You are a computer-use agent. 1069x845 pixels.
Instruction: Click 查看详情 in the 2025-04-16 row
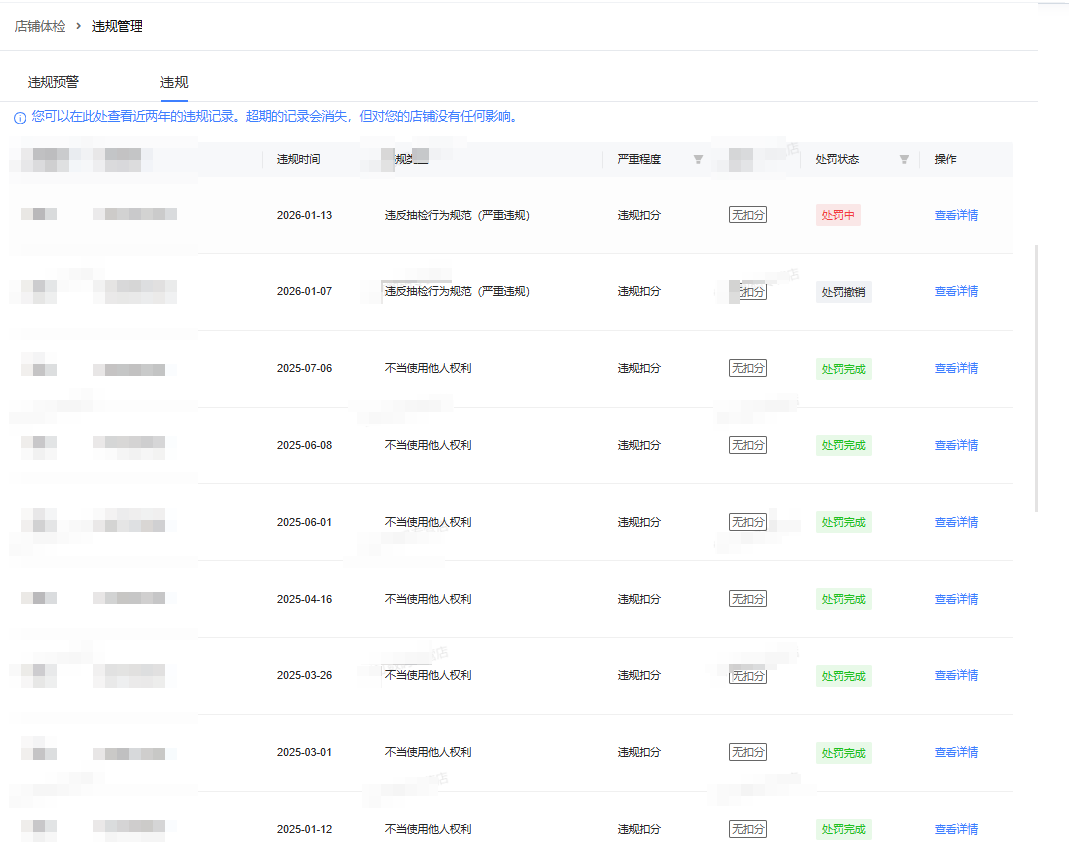[x=956, y=599]
